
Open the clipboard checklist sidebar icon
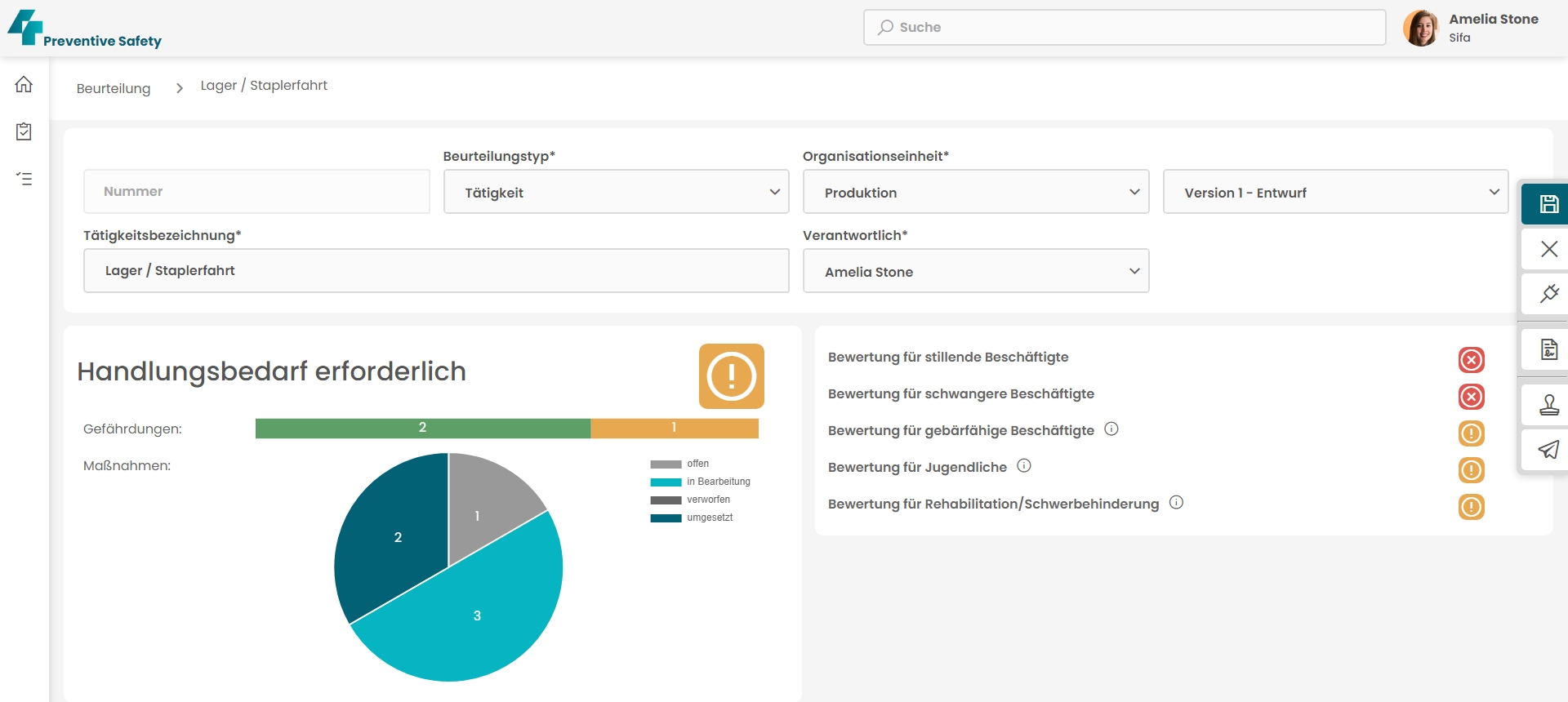click(24, 131)
